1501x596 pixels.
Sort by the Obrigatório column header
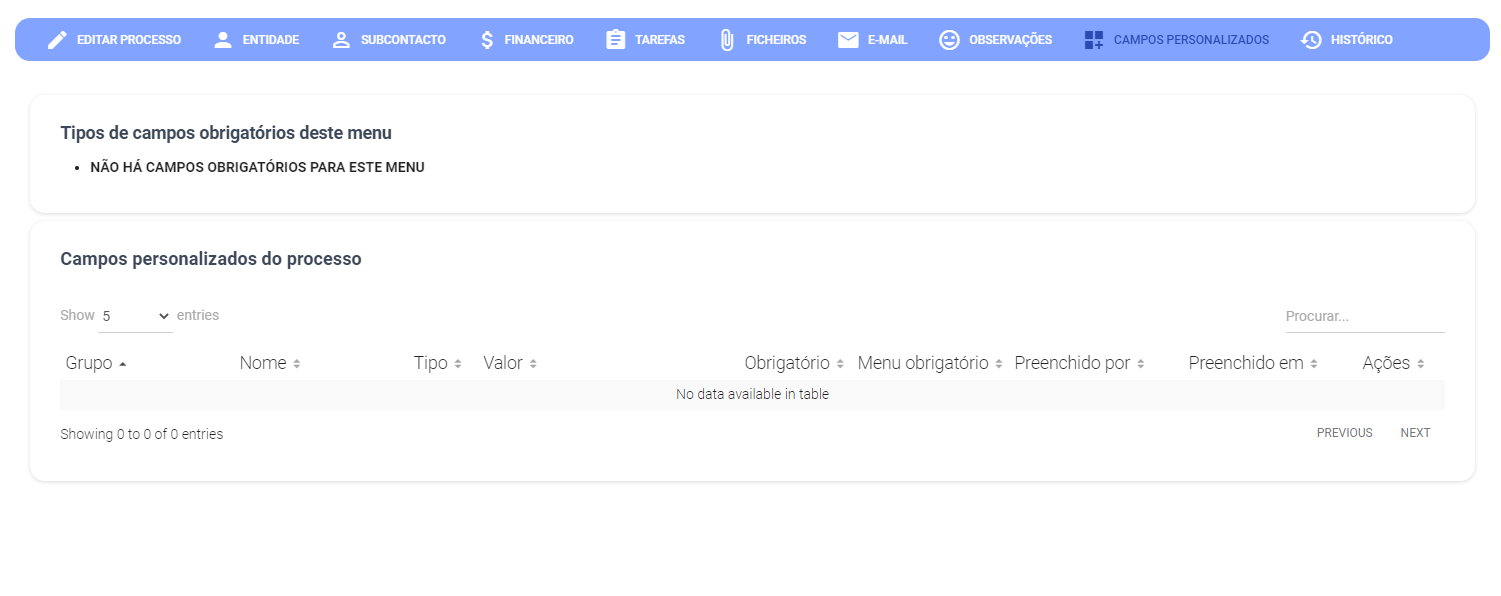[787, 363]
